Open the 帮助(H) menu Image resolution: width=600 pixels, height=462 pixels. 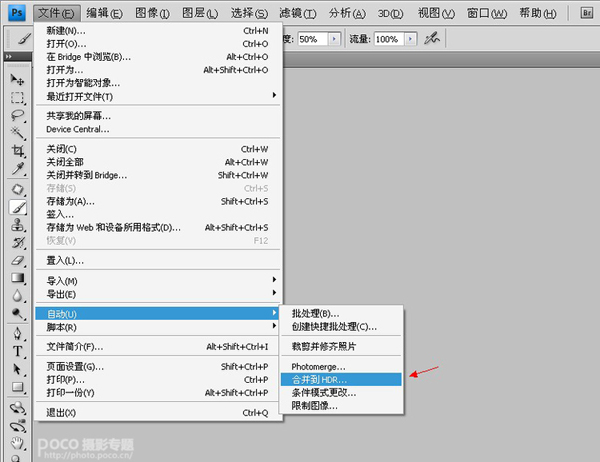[538, 13]
